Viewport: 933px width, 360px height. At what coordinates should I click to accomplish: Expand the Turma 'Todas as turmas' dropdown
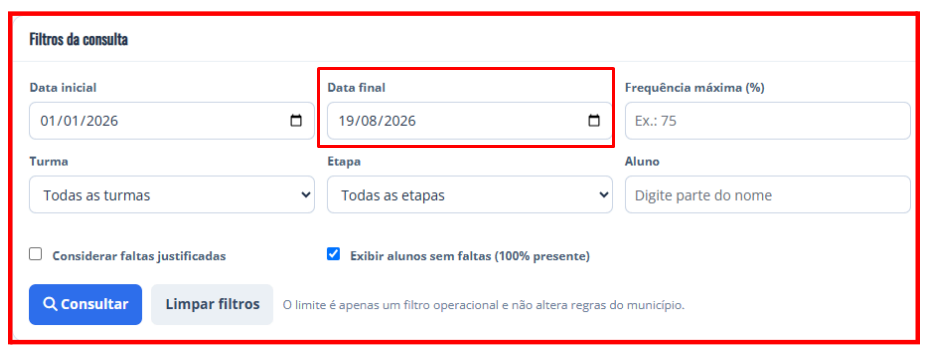point(172,195)
